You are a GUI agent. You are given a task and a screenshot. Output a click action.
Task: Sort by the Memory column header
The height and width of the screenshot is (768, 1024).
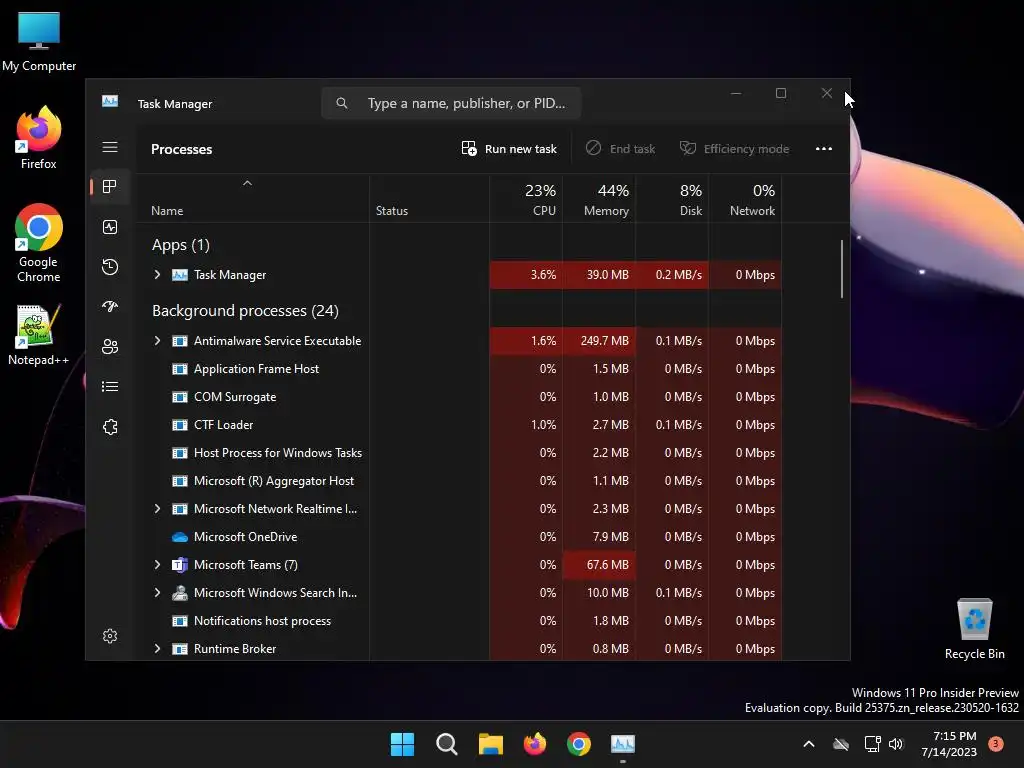click(x=599, y=200)
